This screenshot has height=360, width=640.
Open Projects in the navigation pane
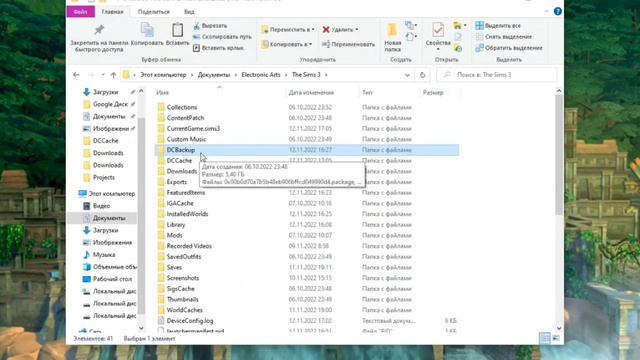click(104, 178)
